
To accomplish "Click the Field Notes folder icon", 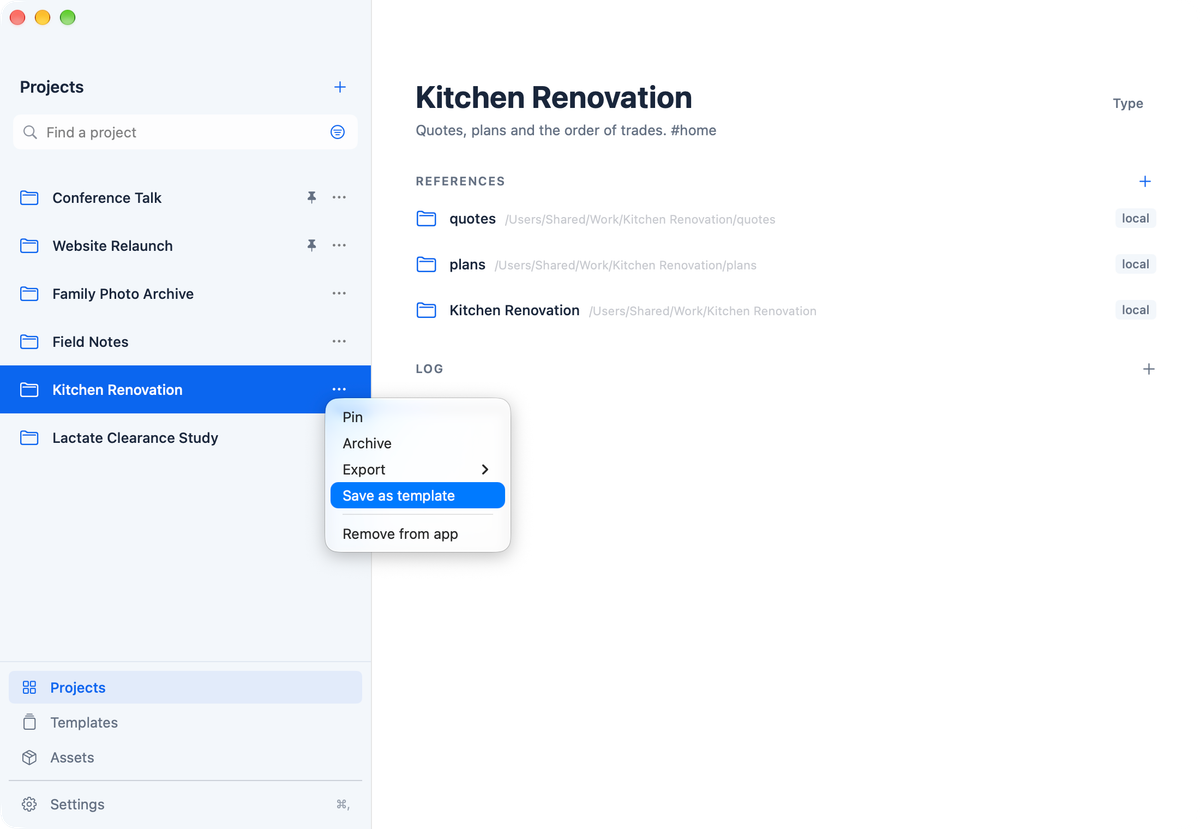I will click(29, 342).
